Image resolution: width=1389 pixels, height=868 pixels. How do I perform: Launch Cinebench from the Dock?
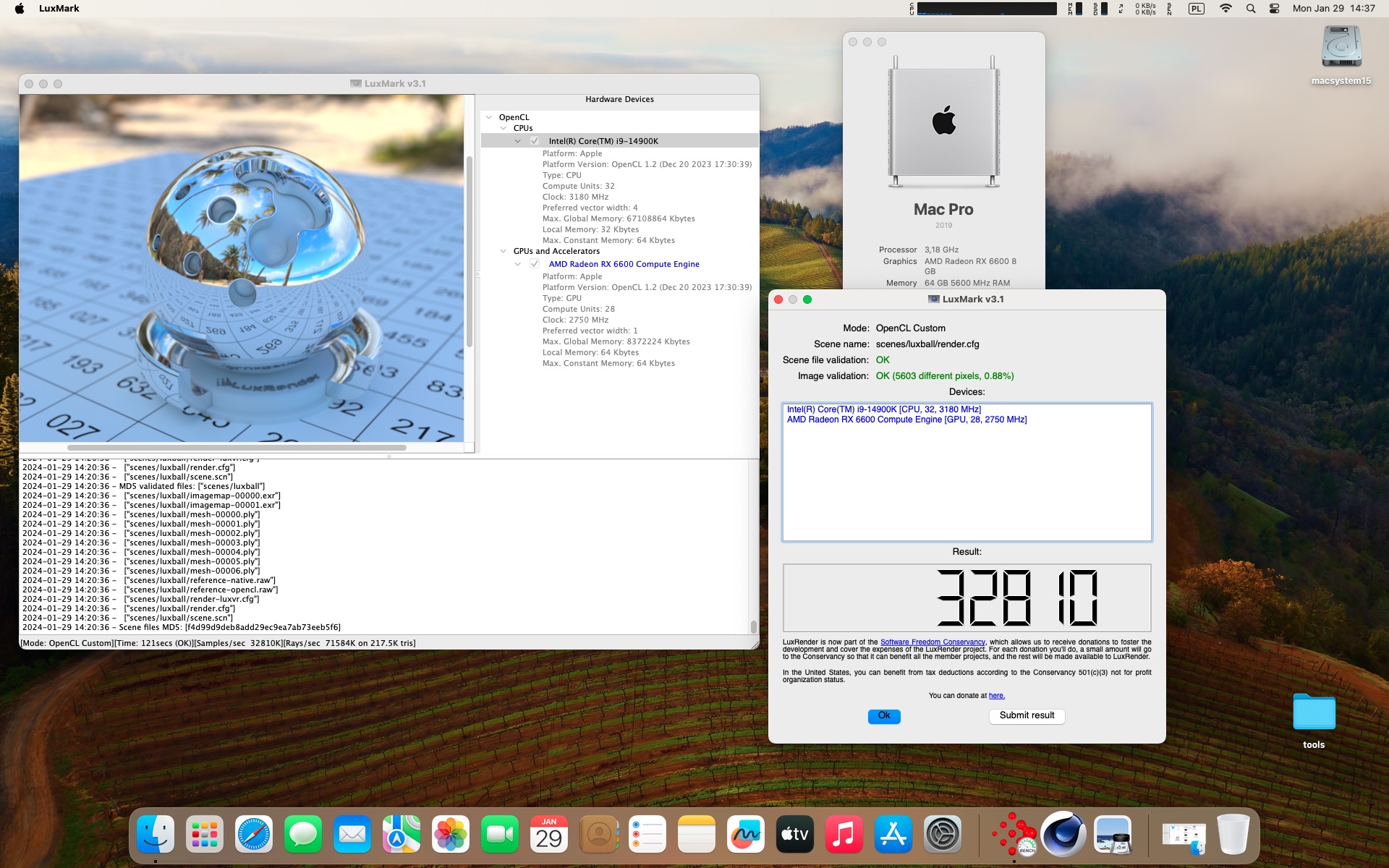(1063, 835)
